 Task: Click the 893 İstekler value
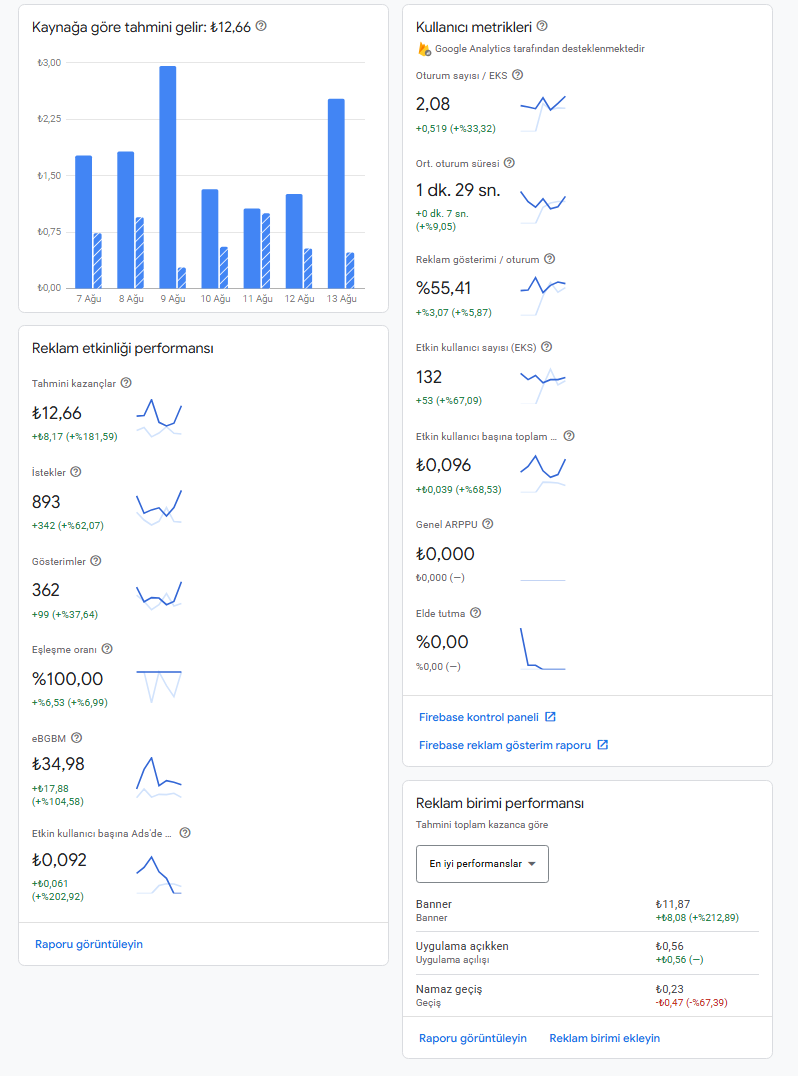[46, 502]
